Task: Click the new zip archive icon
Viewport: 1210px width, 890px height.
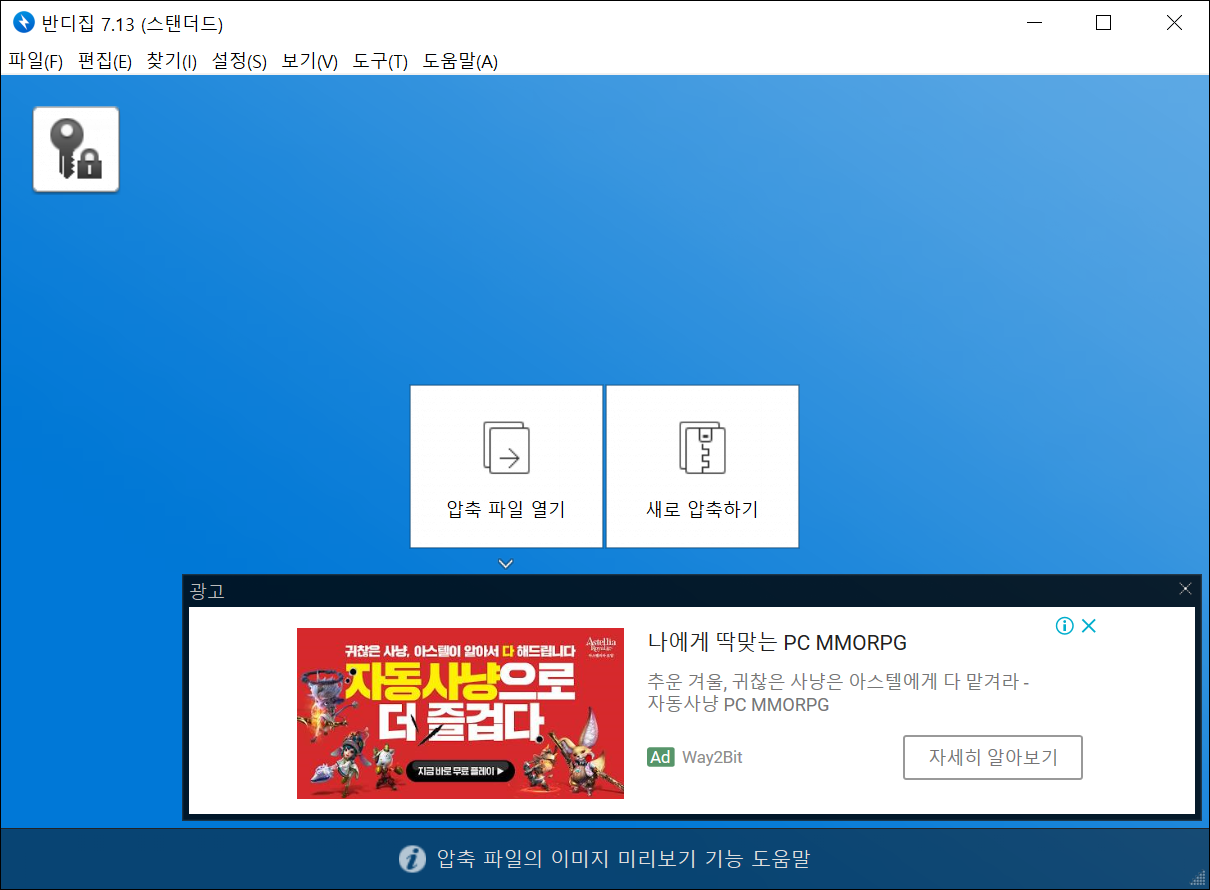Action: [702, 447]
